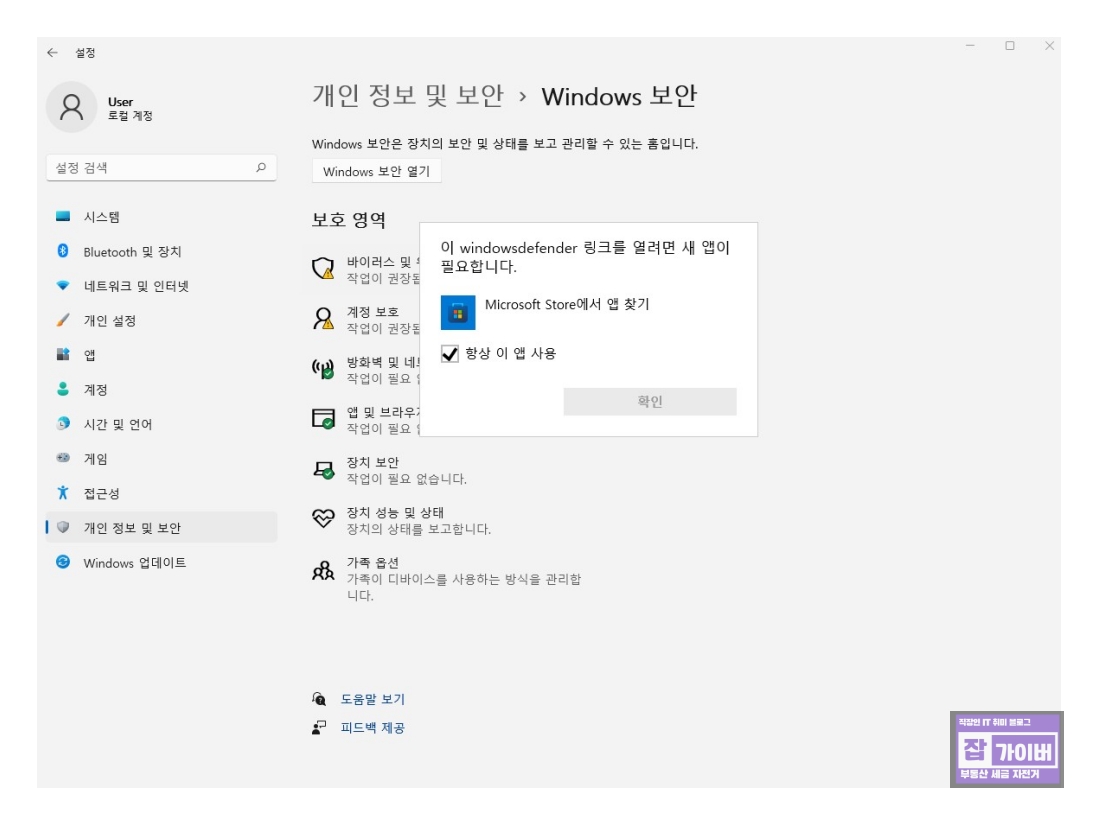Click the 가족 옵션 family icon
The width and height of the screenshot is (1098, 825).
click(323, 571)
